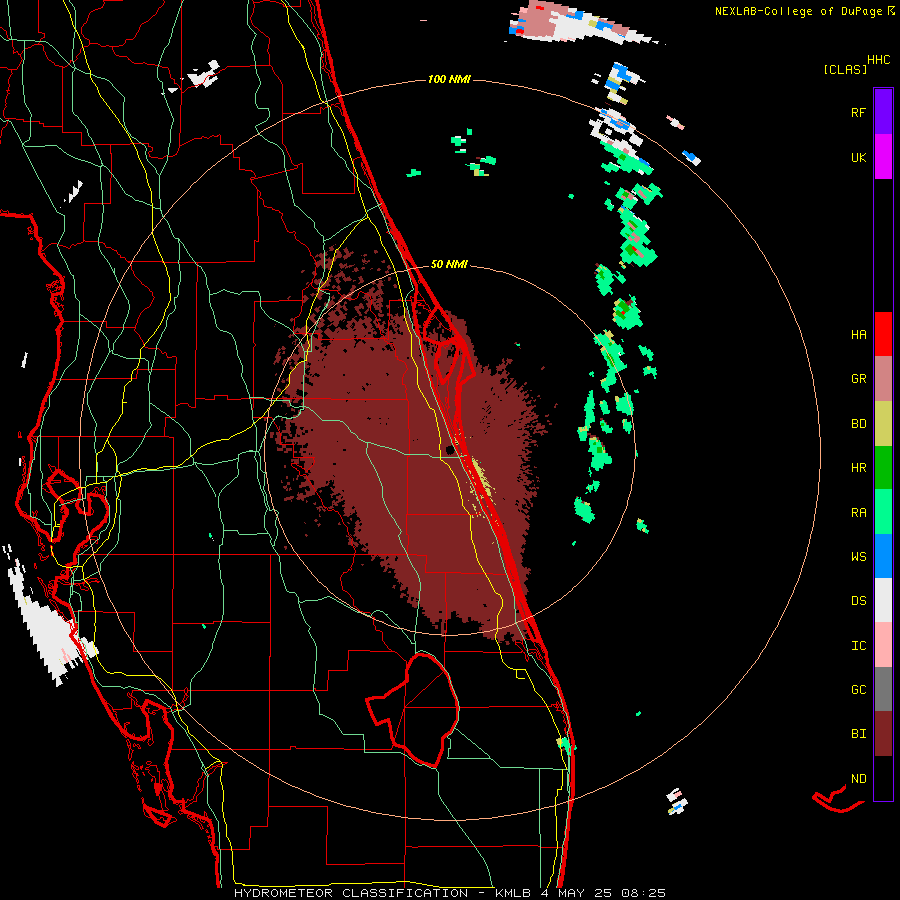Click the 100 NMI range ring label

[x=449, y=79]
